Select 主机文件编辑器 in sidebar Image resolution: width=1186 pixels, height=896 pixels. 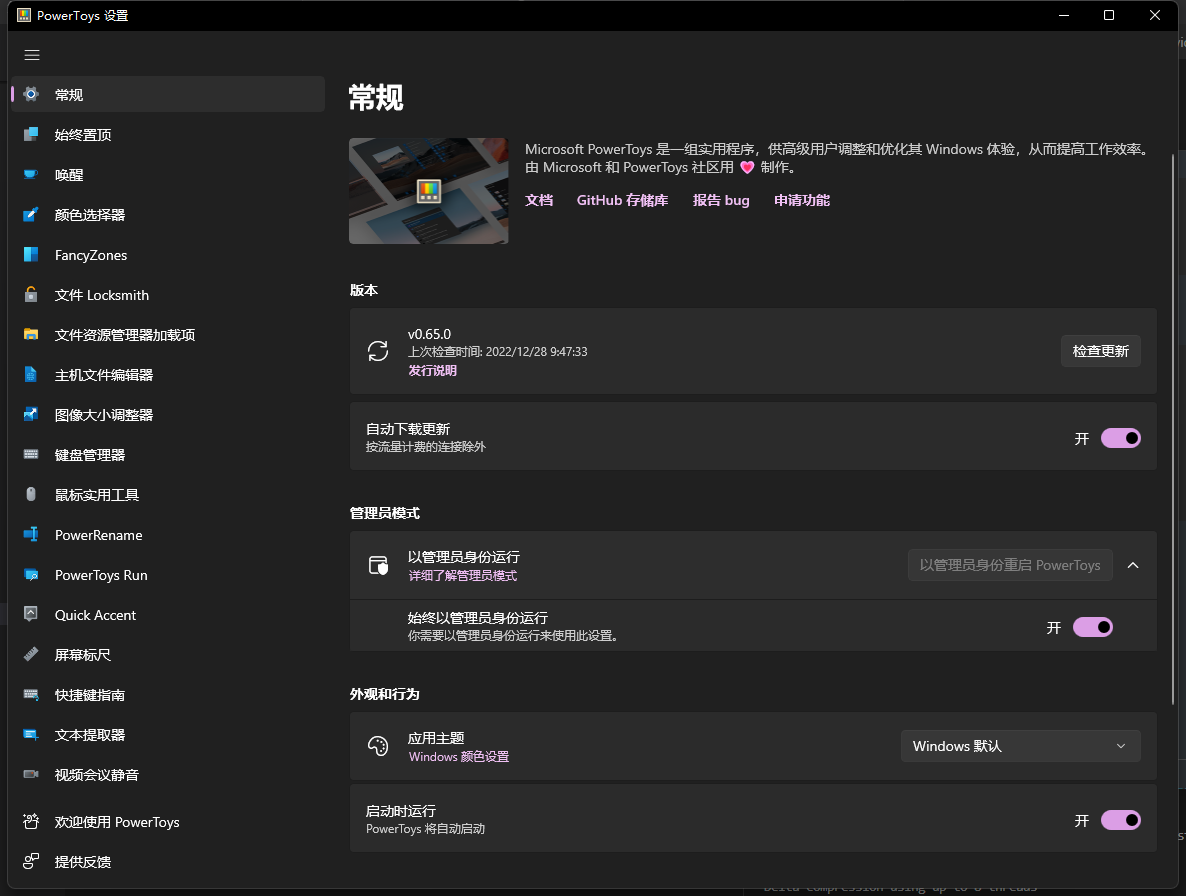pyautogui.click(x=168, y=375)
